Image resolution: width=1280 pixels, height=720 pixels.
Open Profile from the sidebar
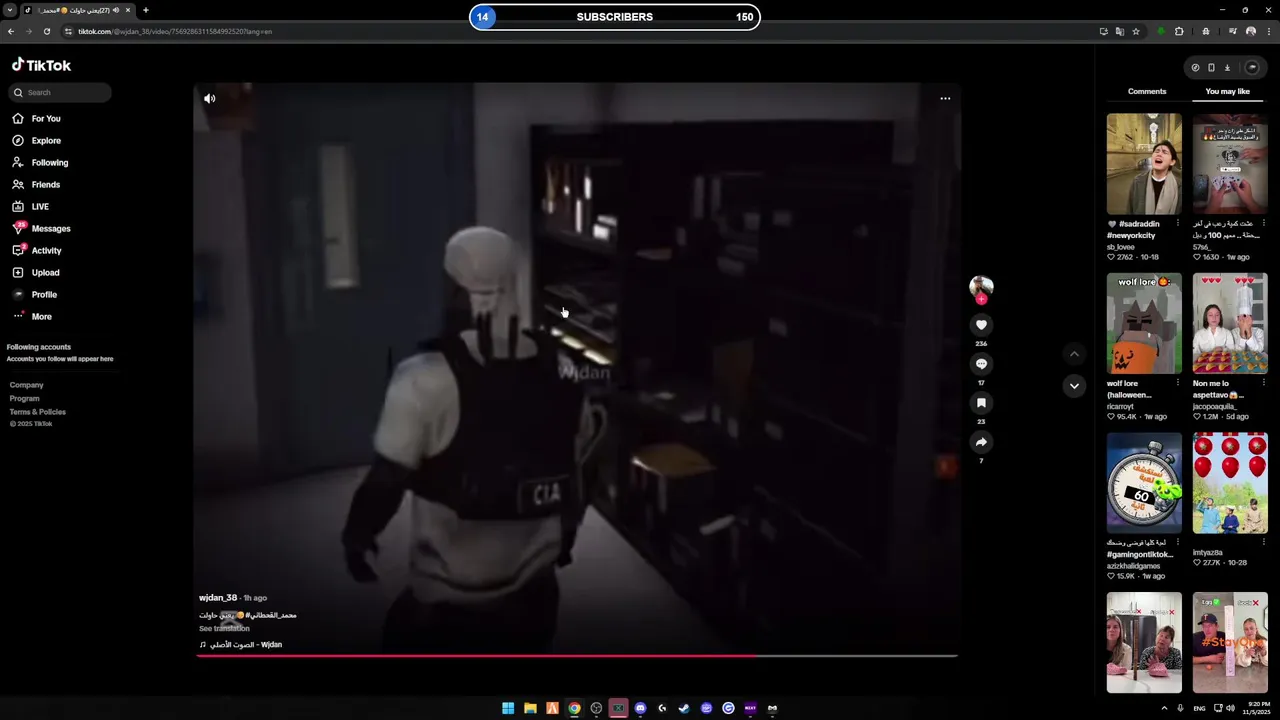pyautogui.click(x=34, y=295)
